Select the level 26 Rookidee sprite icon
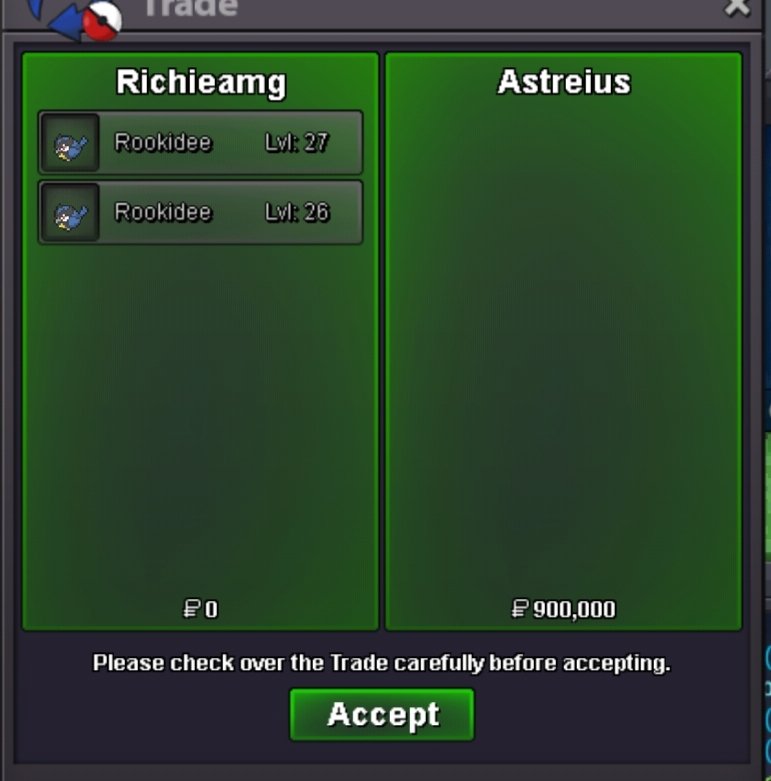771x781 pixels. tap(70, 213)
